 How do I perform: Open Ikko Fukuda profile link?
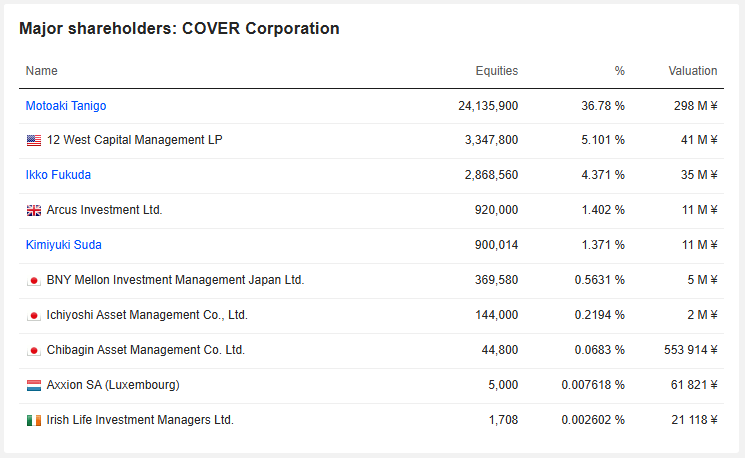tap(58, 175)
